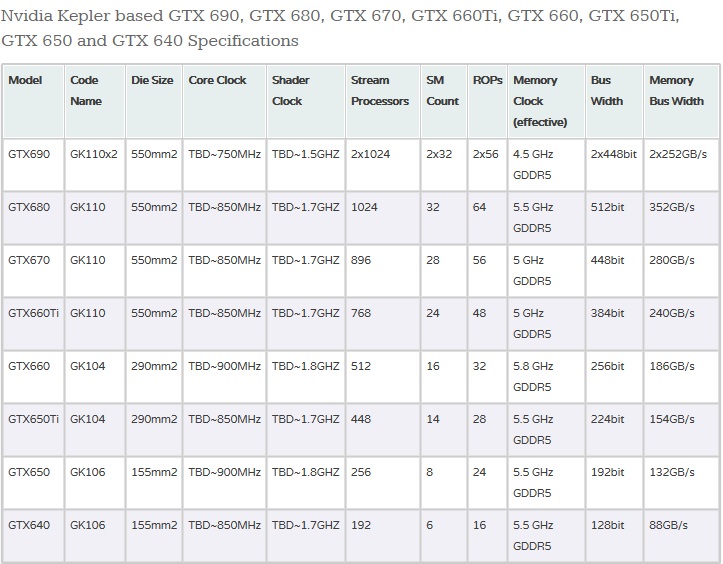Viewport: 723px width, 564px height.
Task: Select the GTX690 model cell
Action: (x=33, y=165)
